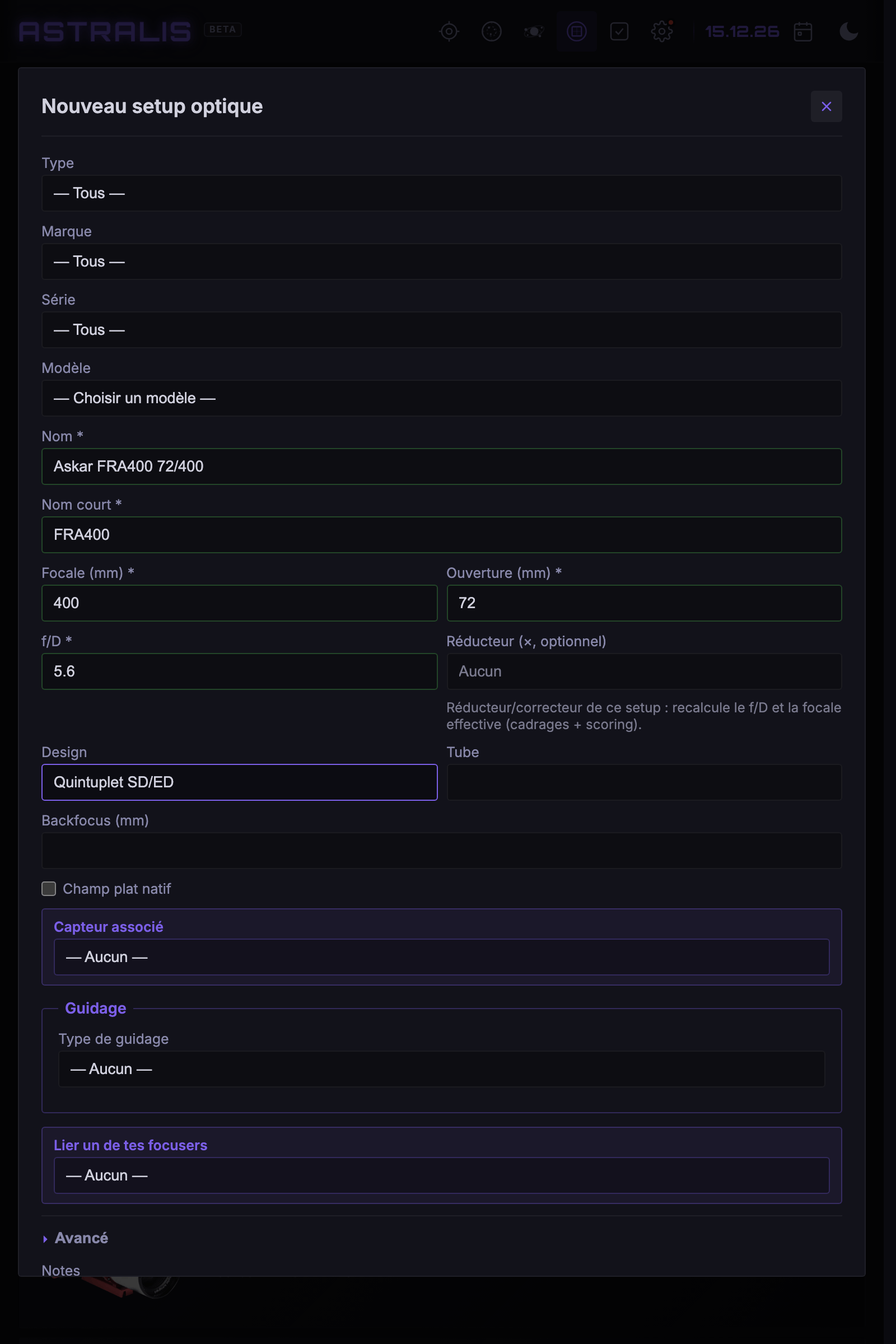This screenshot has width=896, height=1344.
Task: Click the Réducteur optional input field
Action: [644, 671]
